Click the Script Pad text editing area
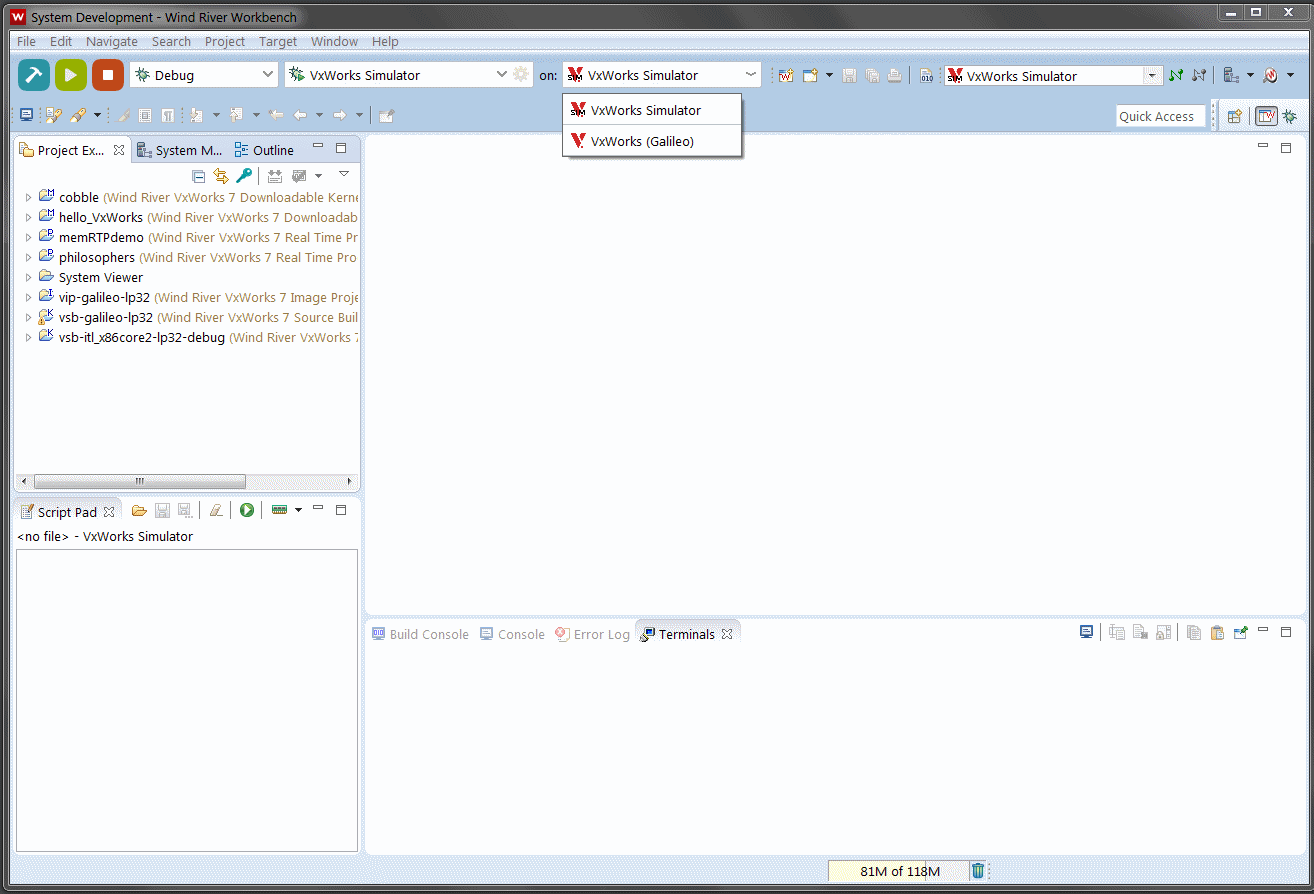This screenshot has height=894, width=1314. pyautogui.click(x=187, y=700)
